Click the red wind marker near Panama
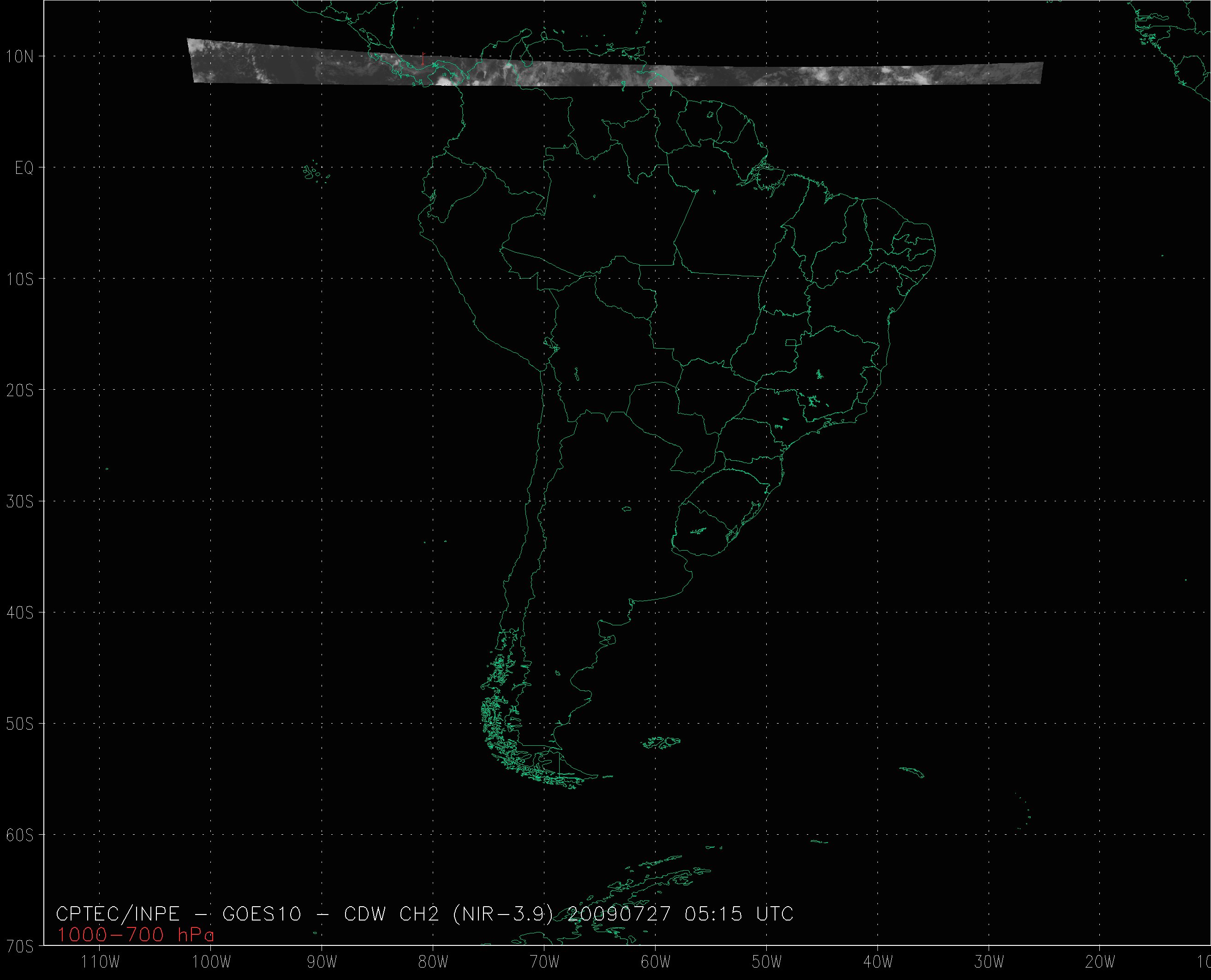Viewport: 1211px width, 980px height. click(x=422, y=59)
